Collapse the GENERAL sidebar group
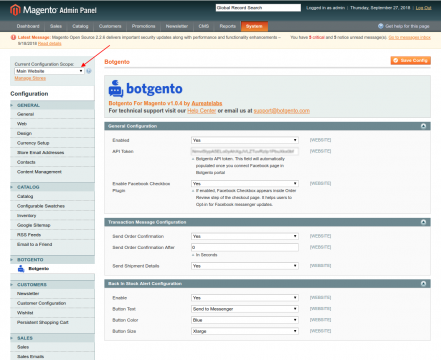The height and width of the screenshot is (360, 441). 52,105
